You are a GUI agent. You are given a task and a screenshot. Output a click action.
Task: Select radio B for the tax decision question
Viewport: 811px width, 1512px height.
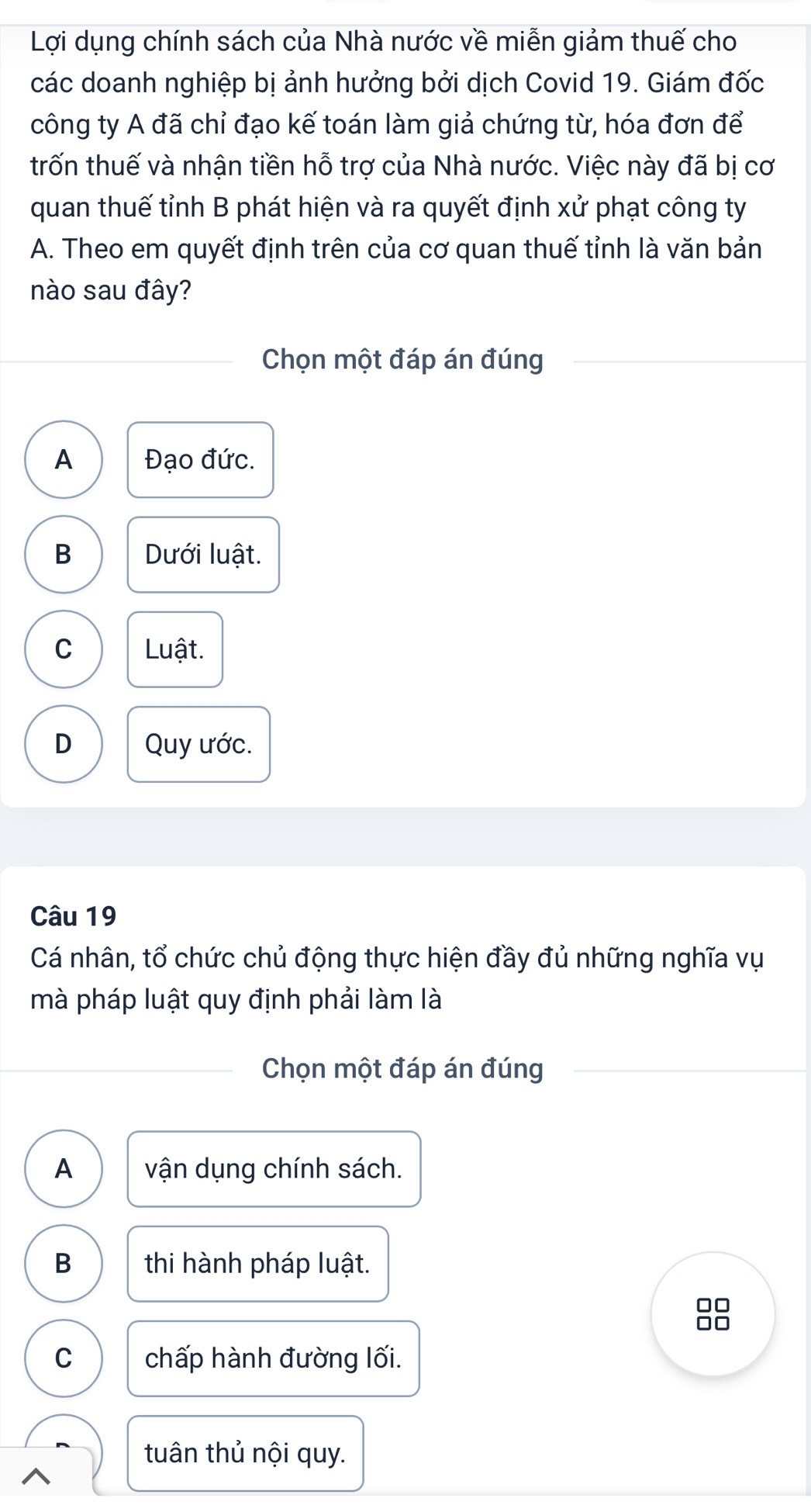pos(64,554)
